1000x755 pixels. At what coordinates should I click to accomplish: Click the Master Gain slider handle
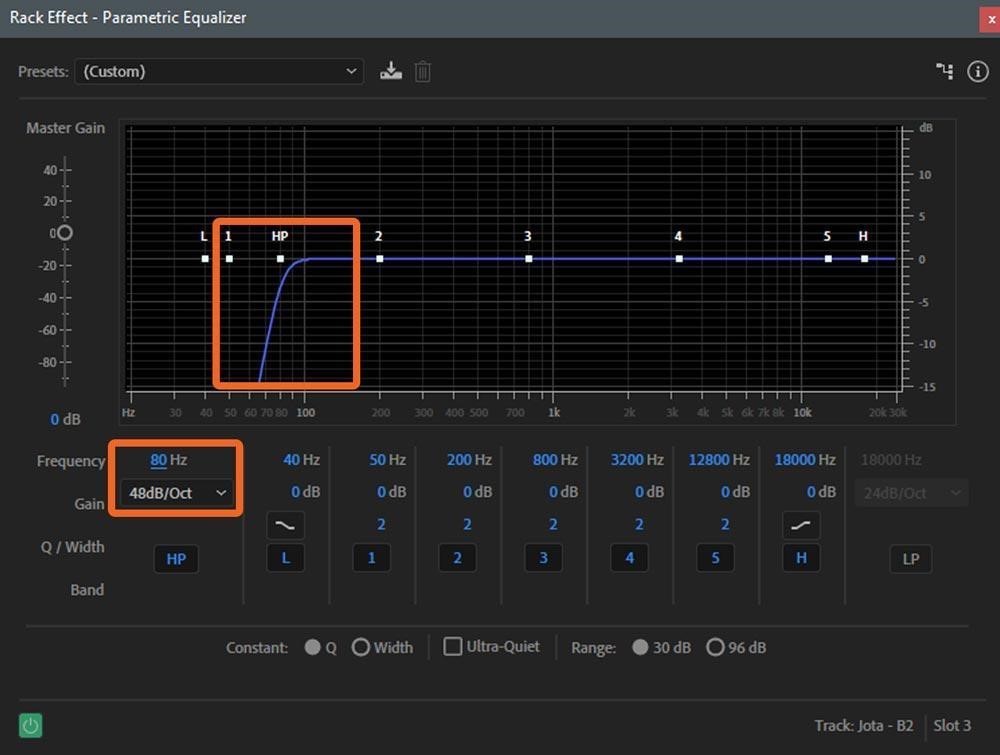[63, 232]
